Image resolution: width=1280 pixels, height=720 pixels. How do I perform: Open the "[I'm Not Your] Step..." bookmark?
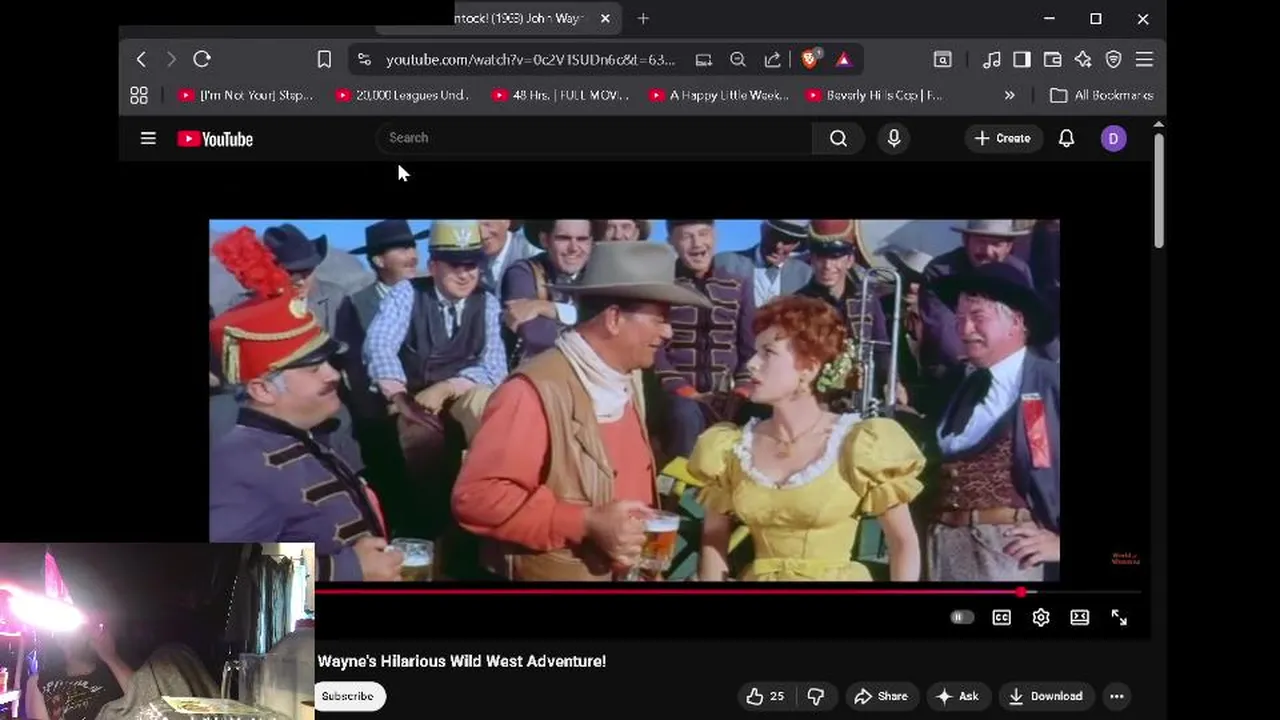(246, 95)
